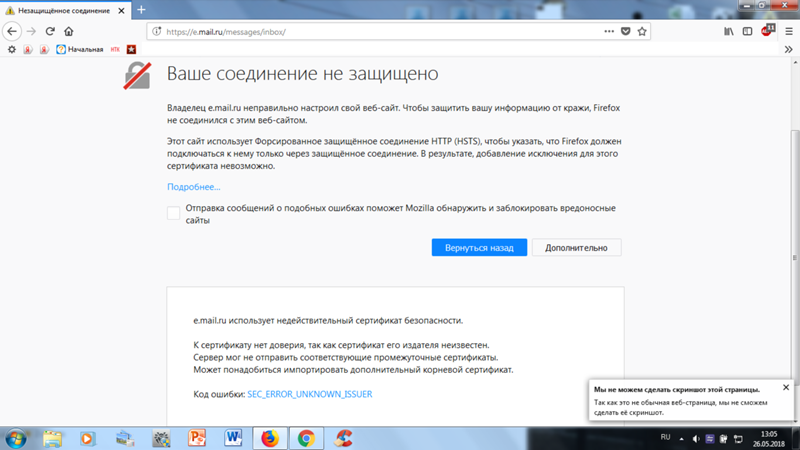
Task: Open Google Chrome from the taskbar
Action: [306, 439]
